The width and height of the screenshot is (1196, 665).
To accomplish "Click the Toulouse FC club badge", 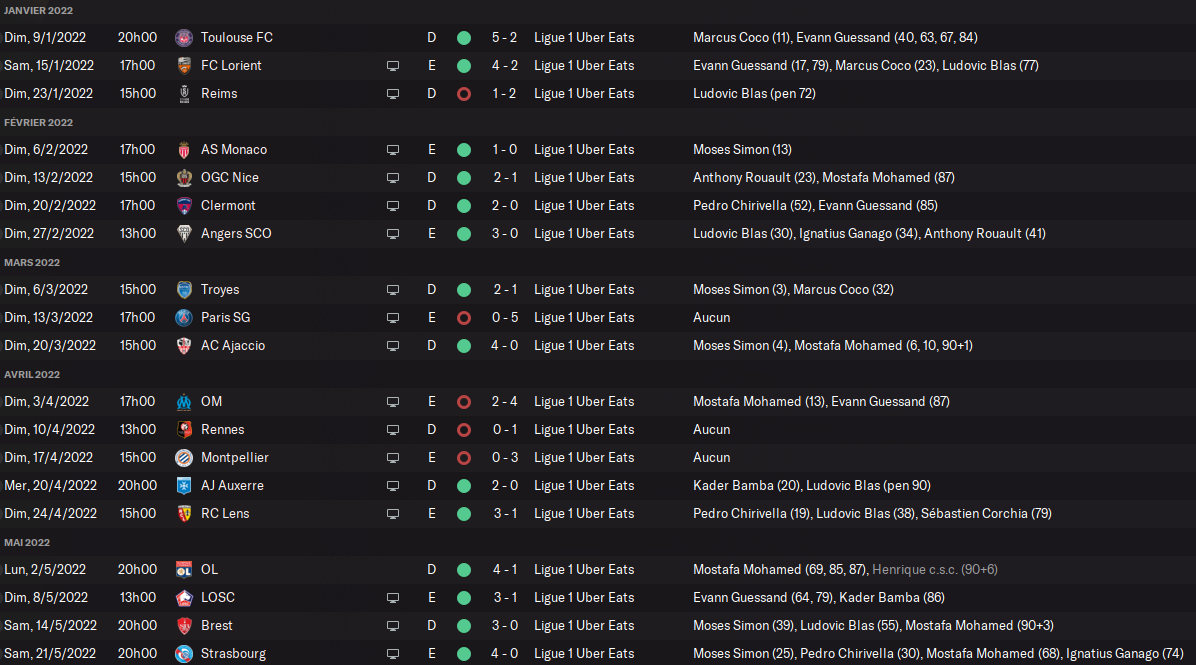I will tap(183, 37).
